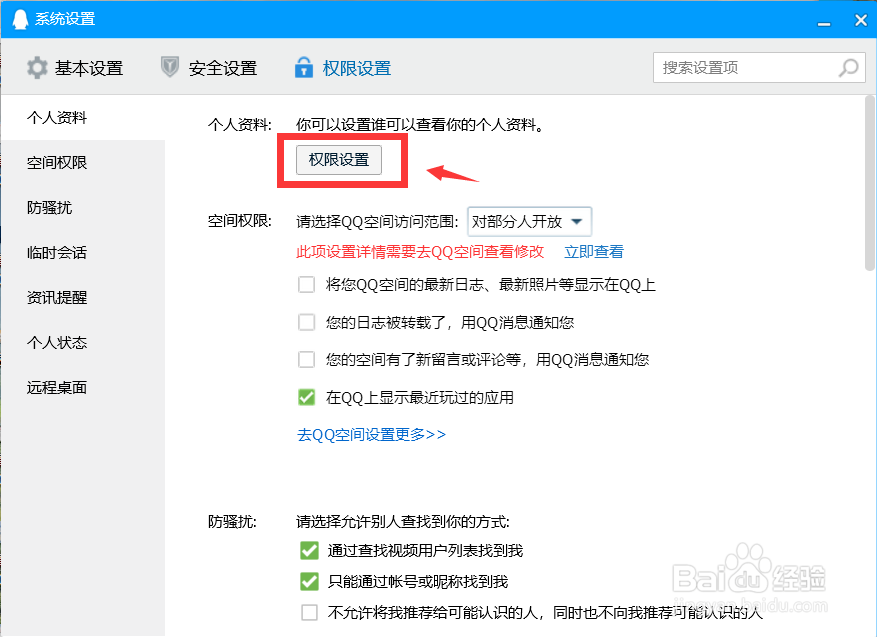Check 不允许将我推荐给可能认识的人
The height and width of the screenshot is (637, 877).
(309, 612)
